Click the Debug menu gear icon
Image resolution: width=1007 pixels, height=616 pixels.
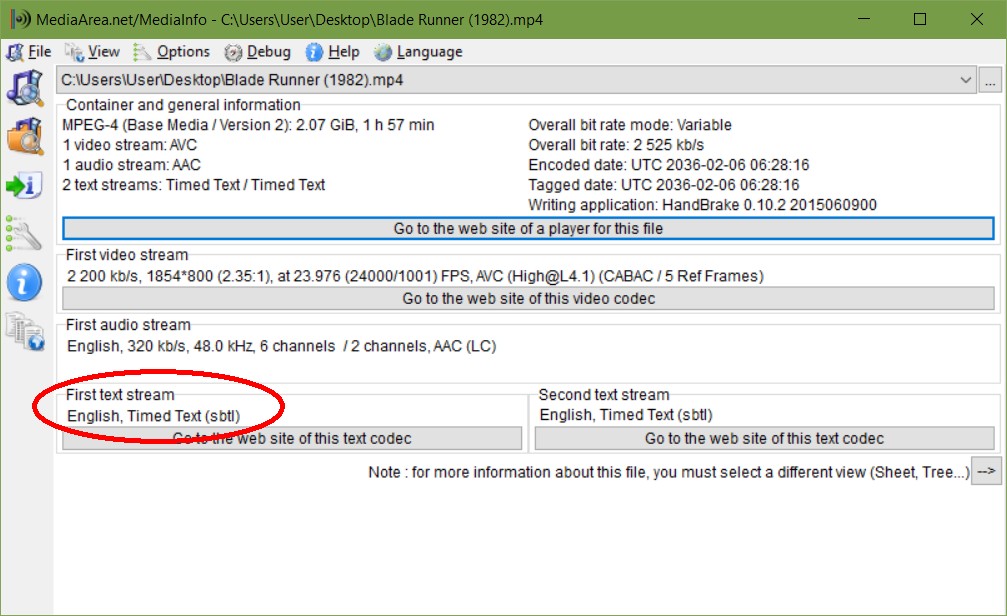(233, 52)
